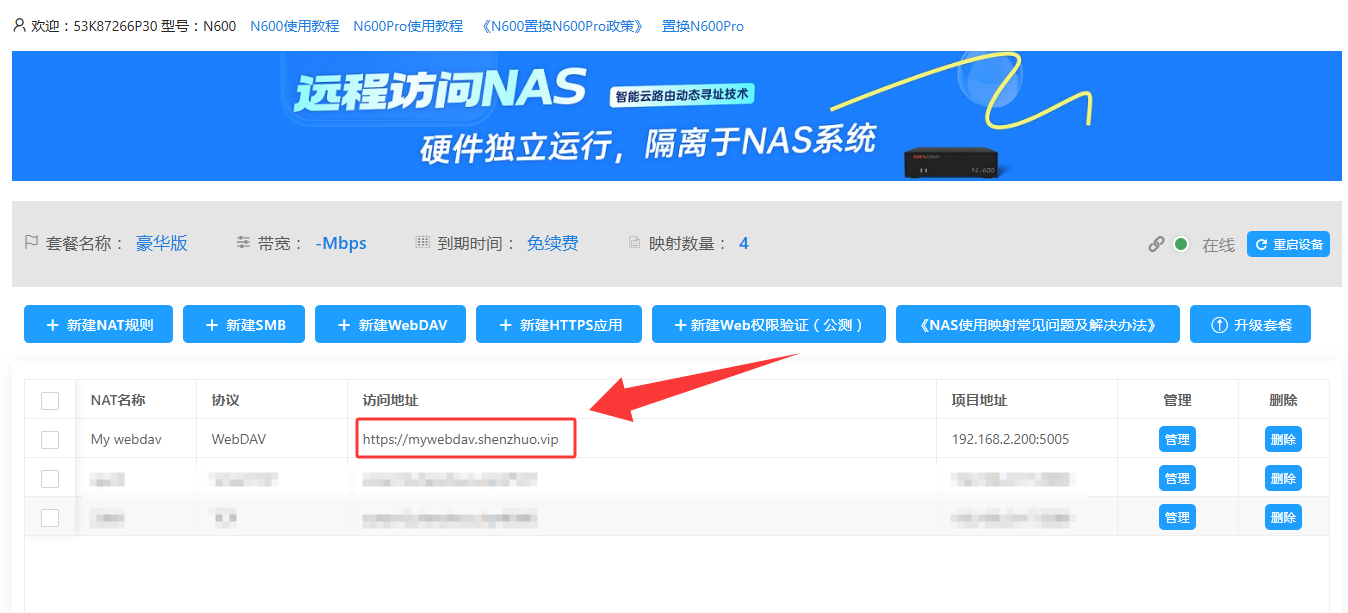The image size is (1348, 613).
Task: Click the link chain icon near 在线
Action: click(1156, 244)
